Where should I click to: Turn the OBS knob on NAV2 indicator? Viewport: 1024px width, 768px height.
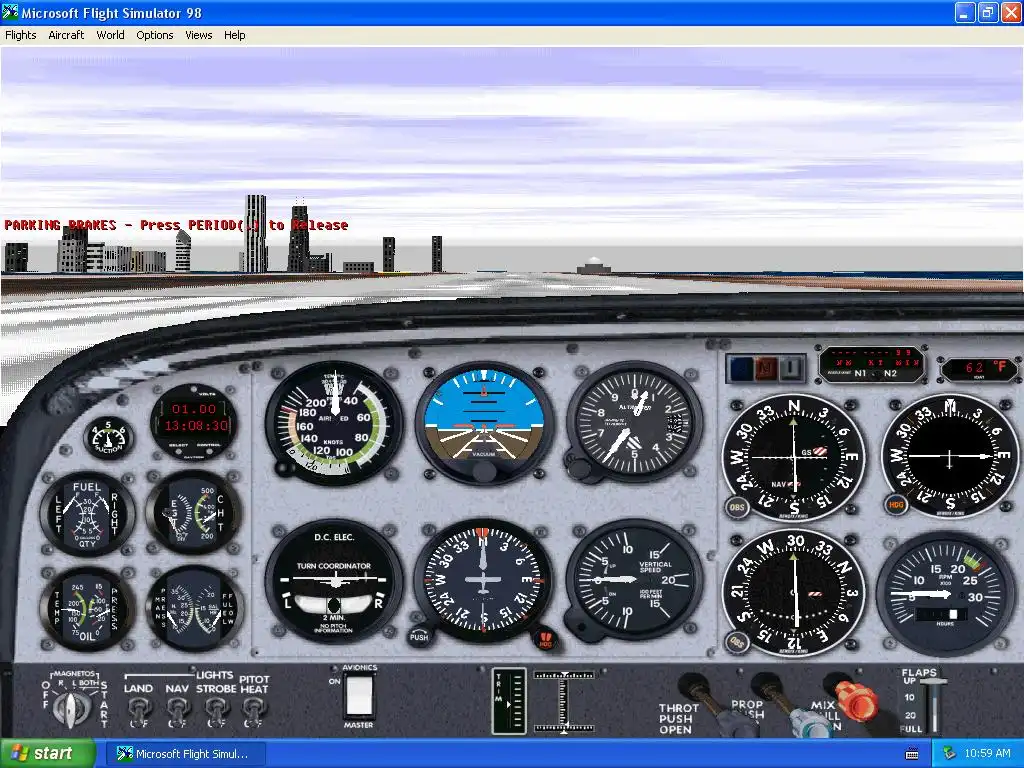click(737, 642)
